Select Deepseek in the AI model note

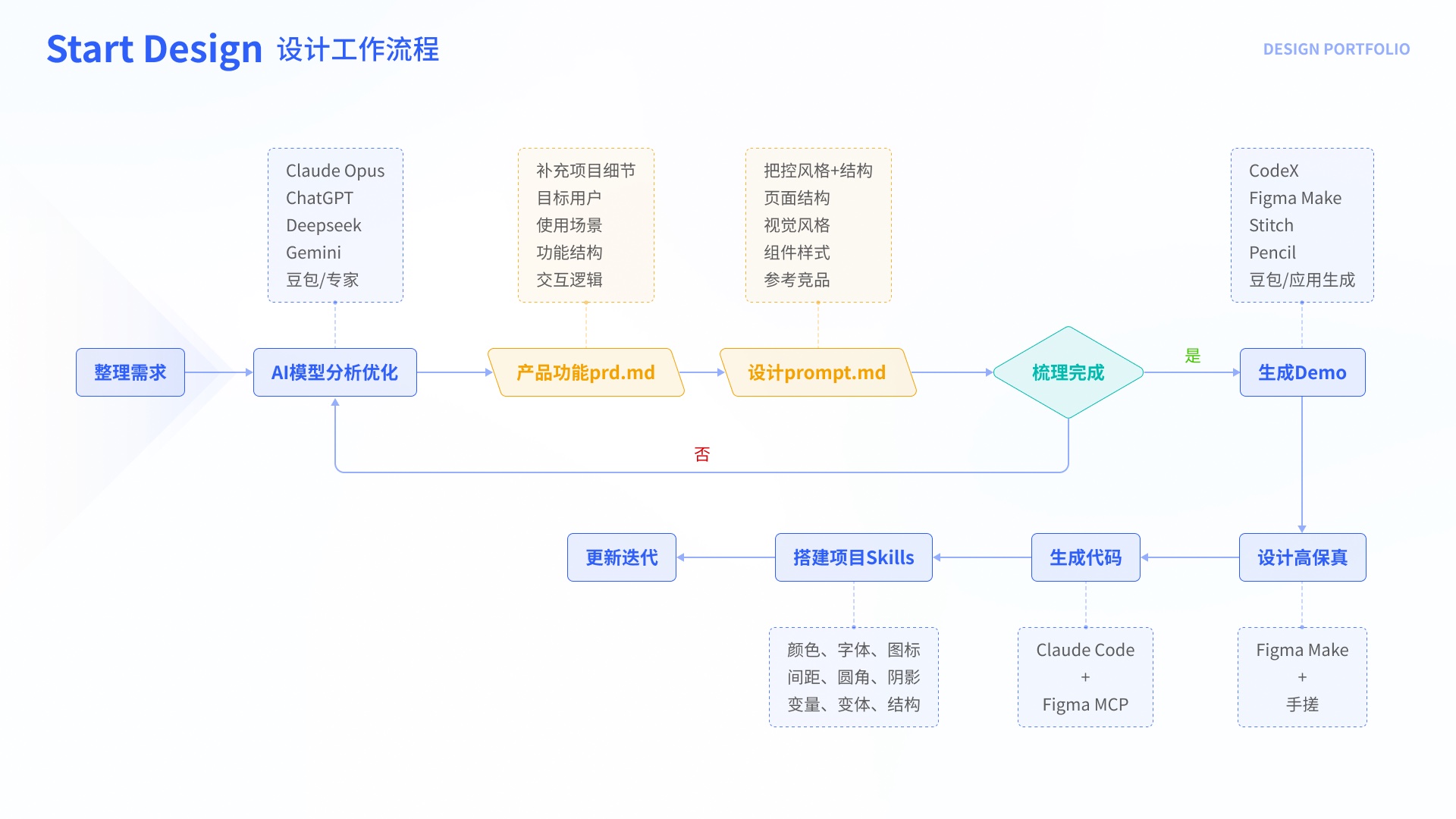(x=324, y=225)
